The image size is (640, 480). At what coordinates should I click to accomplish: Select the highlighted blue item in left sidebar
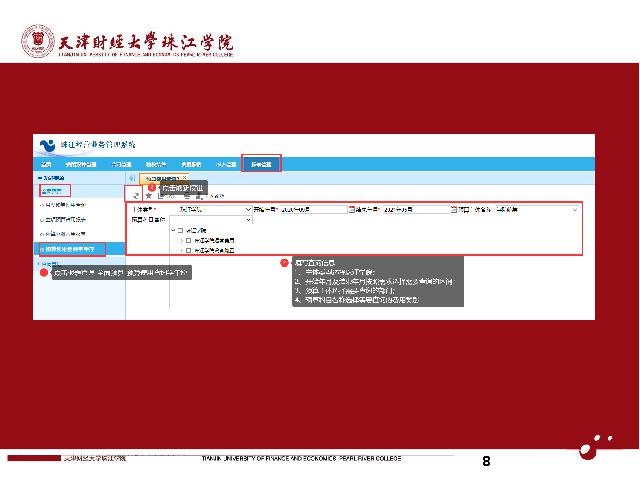[70, 248]
